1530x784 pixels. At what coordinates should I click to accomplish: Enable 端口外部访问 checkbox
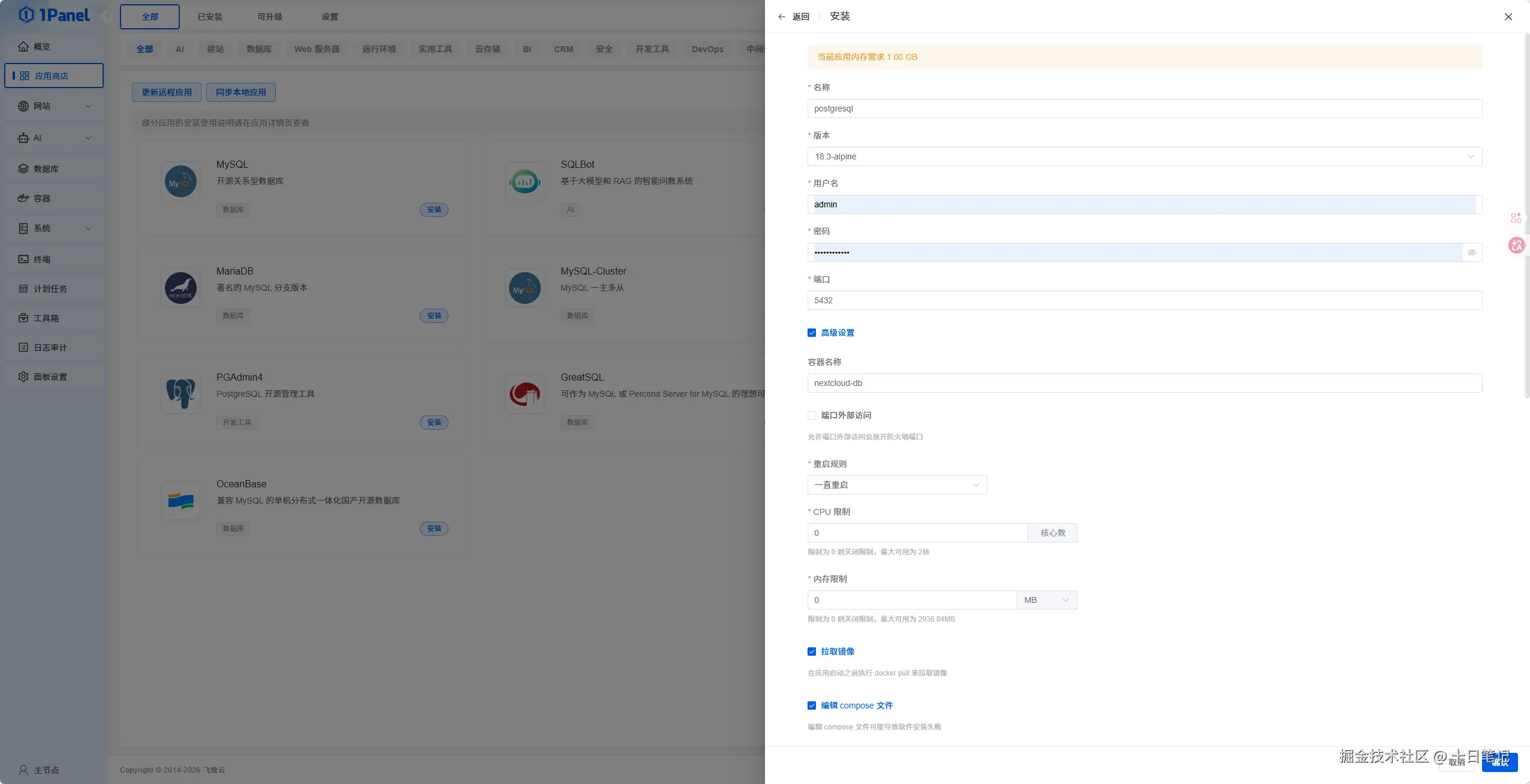812,415
